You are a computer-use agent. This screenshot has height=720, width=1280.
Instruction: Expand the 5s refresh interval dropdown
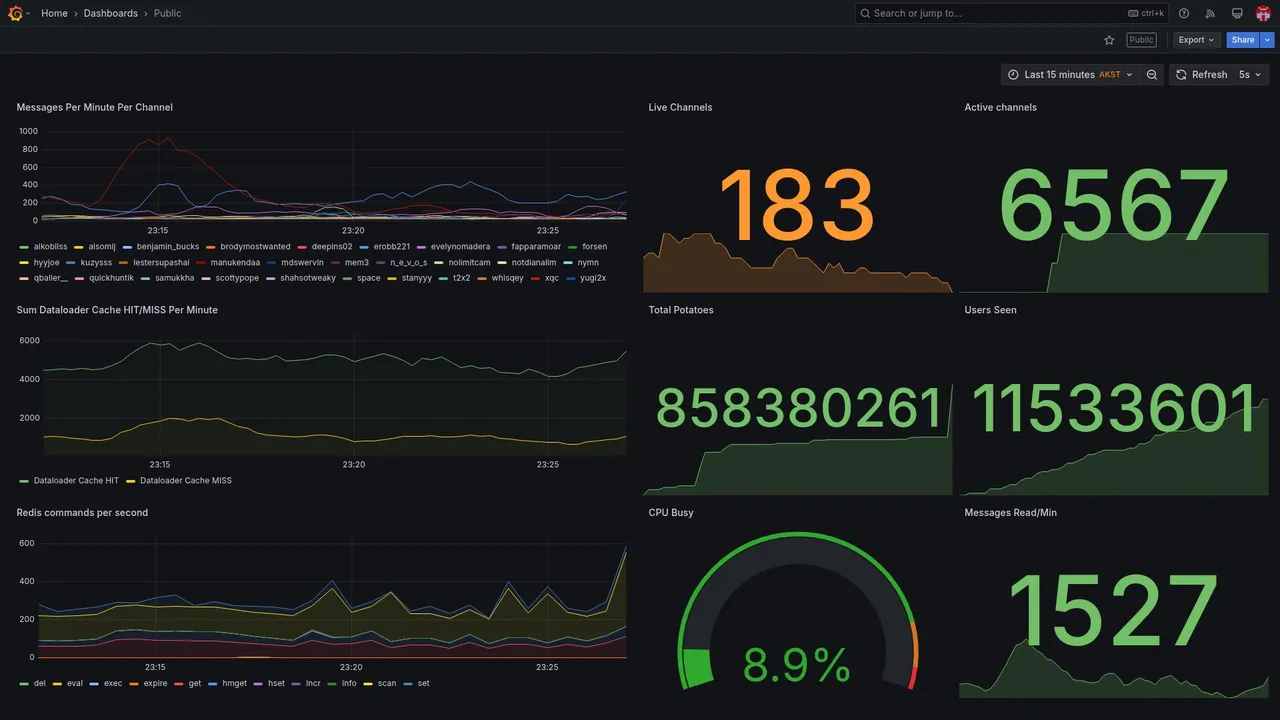point(1250,75)
